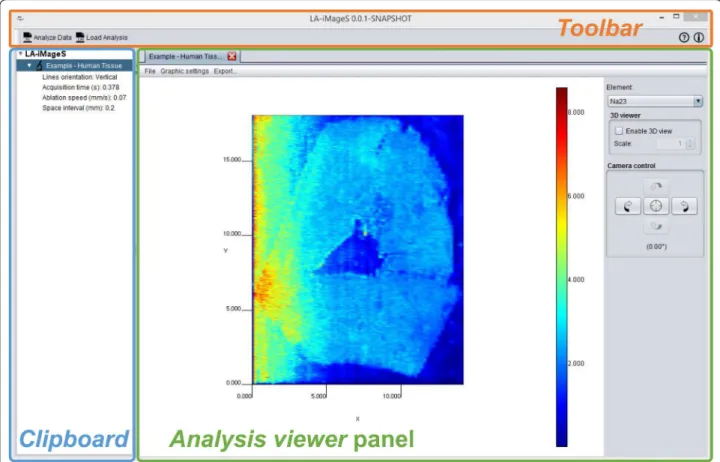Maximize the LA-iMageS window
Viewport: 720px width, 462px height.
[x=676, y=17]
